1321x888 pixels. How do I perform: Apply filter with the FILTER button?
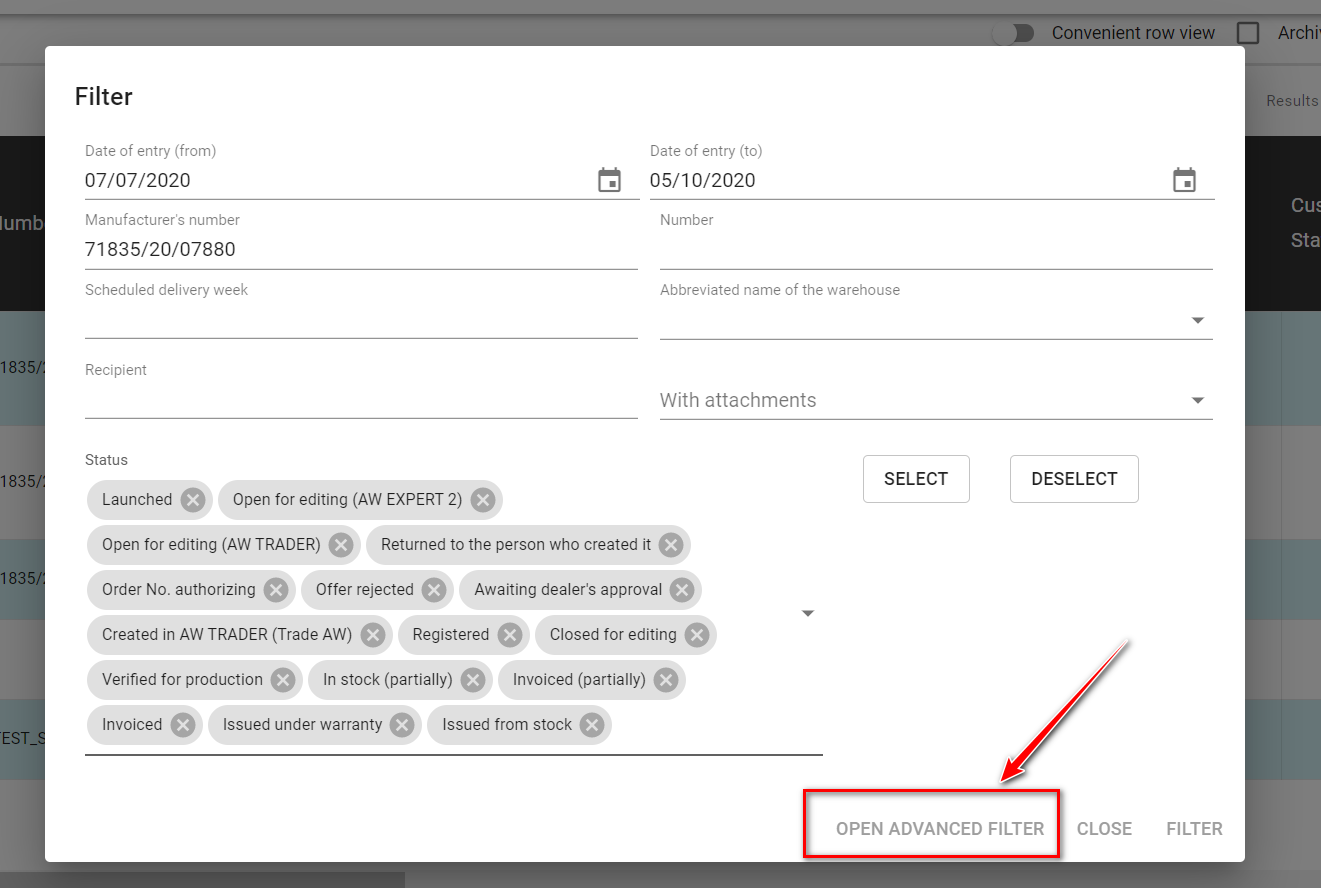click(1194, 829)
